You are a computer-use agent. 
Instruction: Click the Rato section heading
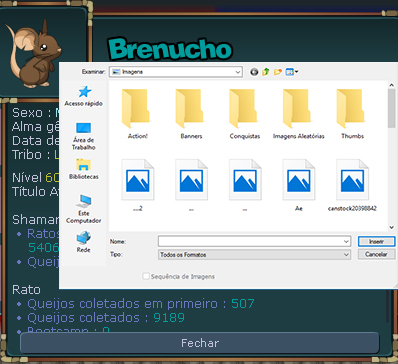point(26,289)
